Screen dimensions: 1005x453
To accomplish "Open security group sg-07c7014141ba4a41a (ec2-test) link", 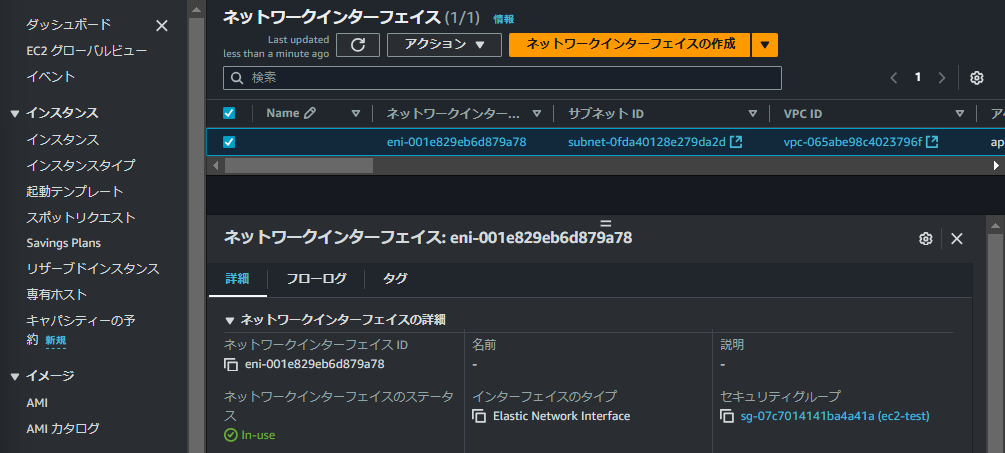I will tap(835, 416).
